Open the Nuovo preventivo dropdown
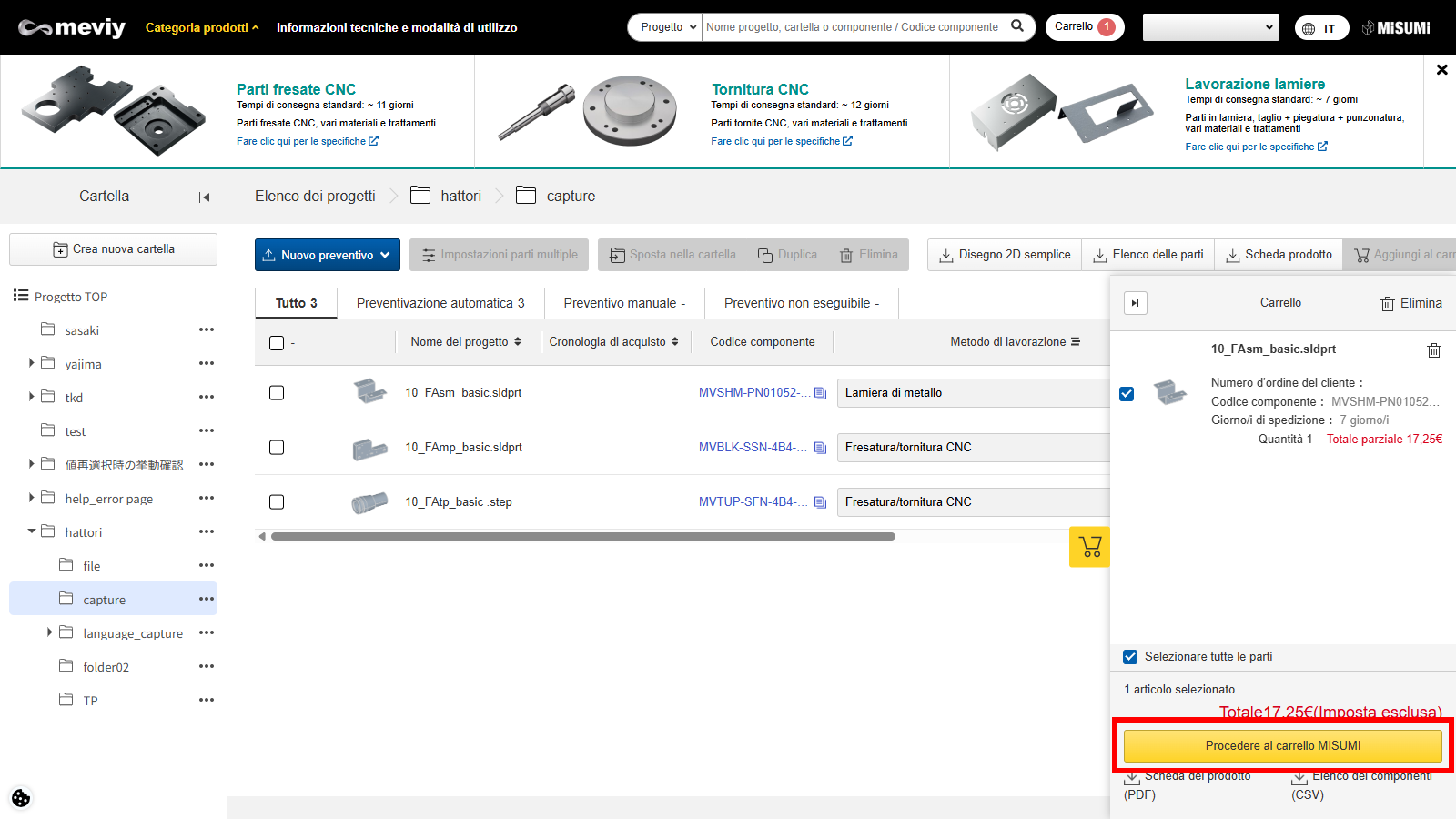 tap(327, 255)
